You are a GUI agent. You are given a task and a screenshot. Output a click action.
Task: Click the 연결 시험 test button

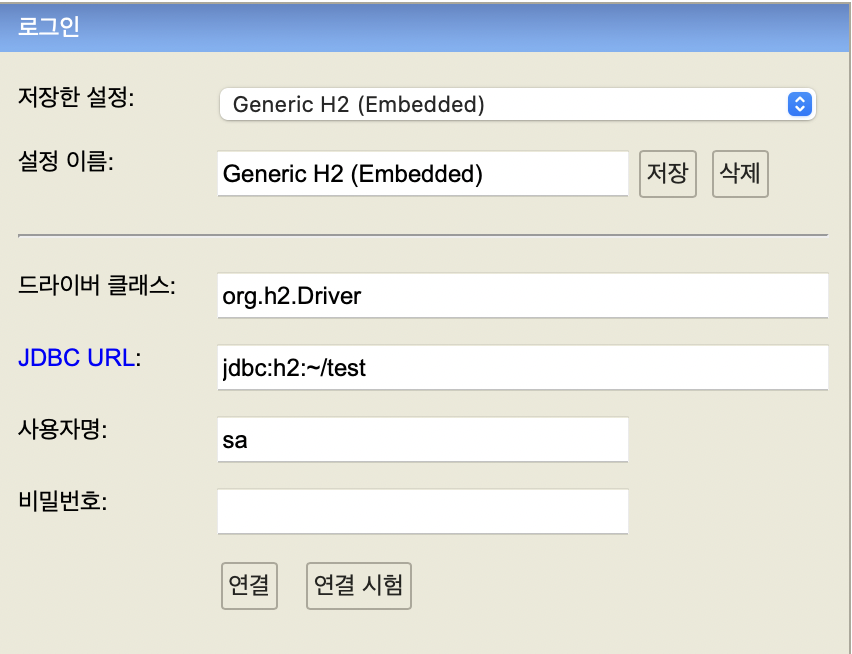359,586
